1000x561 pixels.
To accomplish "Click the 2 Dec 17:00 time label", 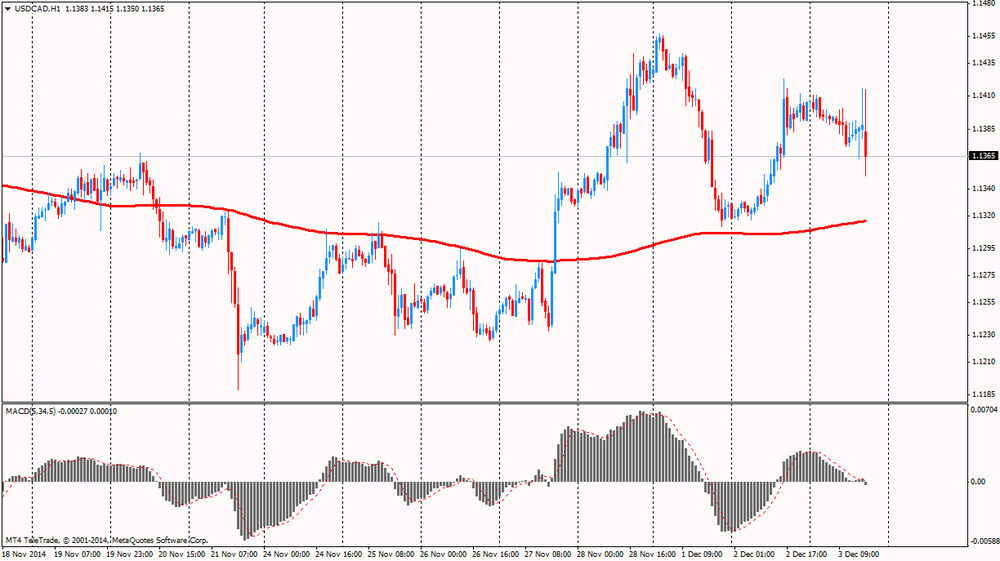I will click(807, 555).
